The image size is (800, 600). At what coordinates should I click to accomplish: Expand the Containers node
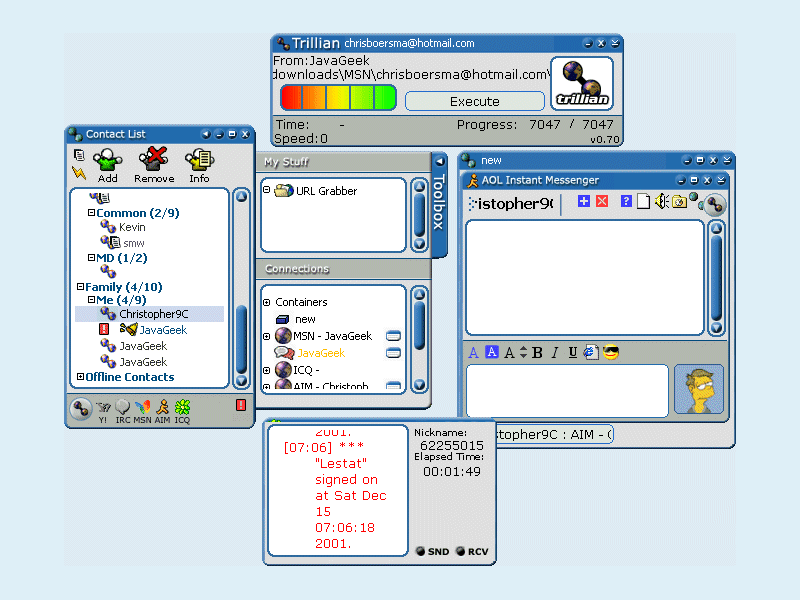266,302
